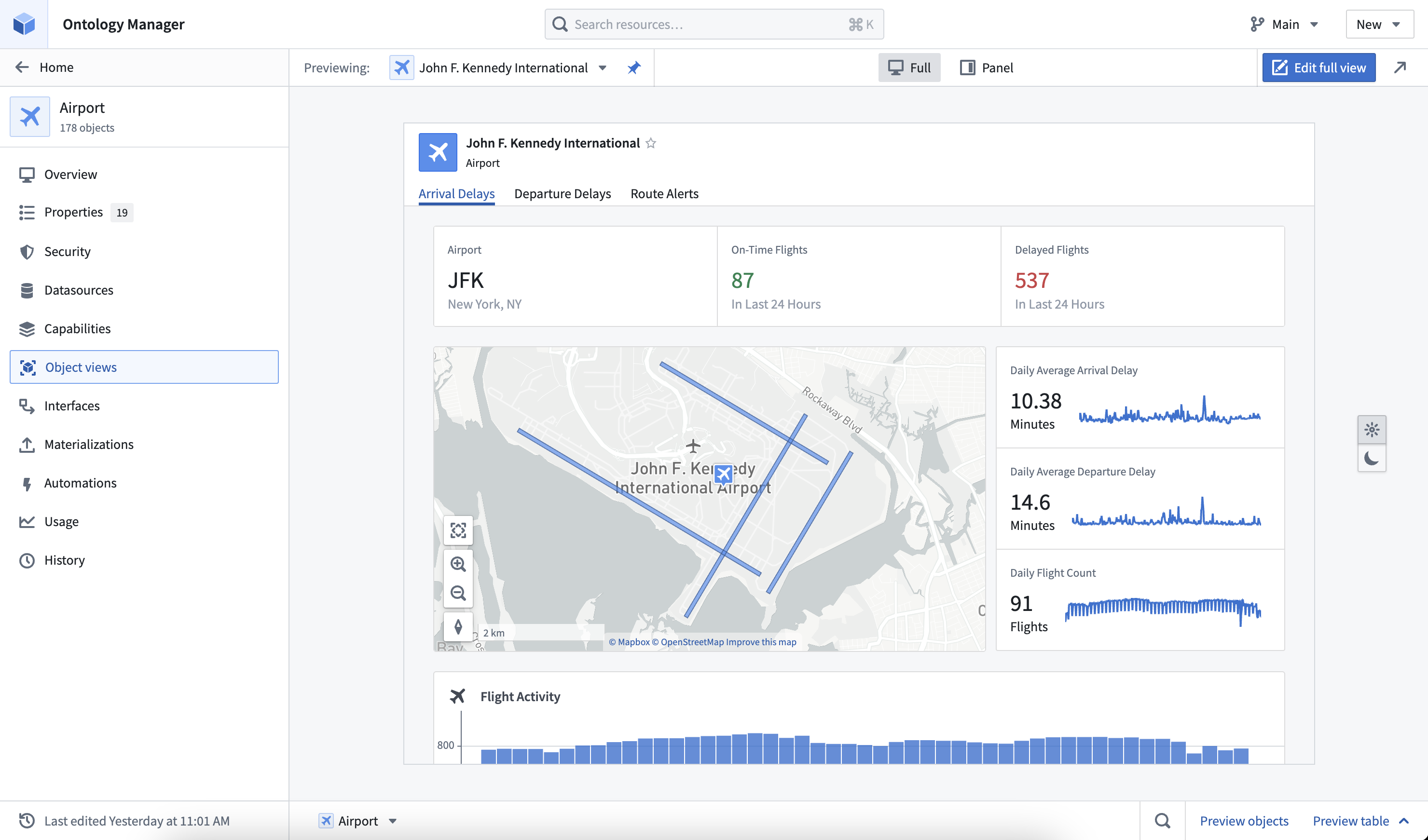This screenshot has width=1428, height=840.
Task: Switch to light mode preview
Action: (x=1372, y=429)
